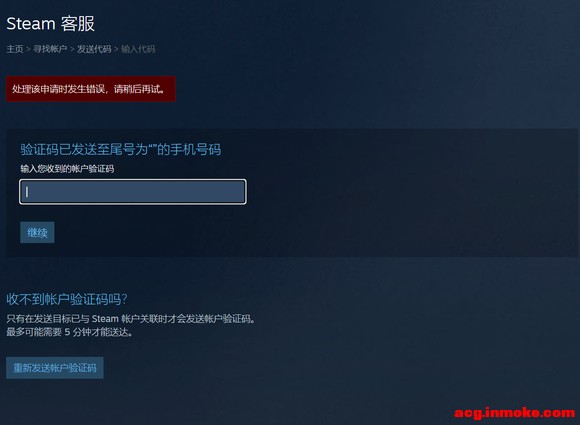Click the 主页 breadcrumb link
This screenshot has width=580, height=425.
15,49
